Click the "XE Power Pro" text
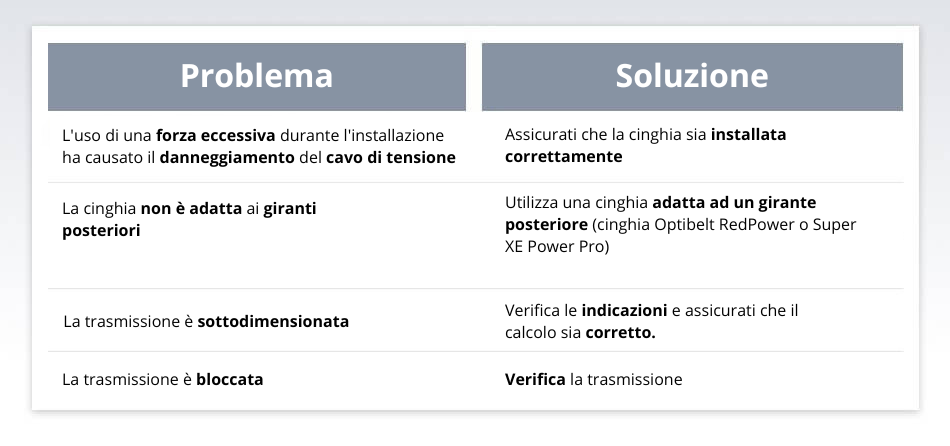 [x=556, y=248]
